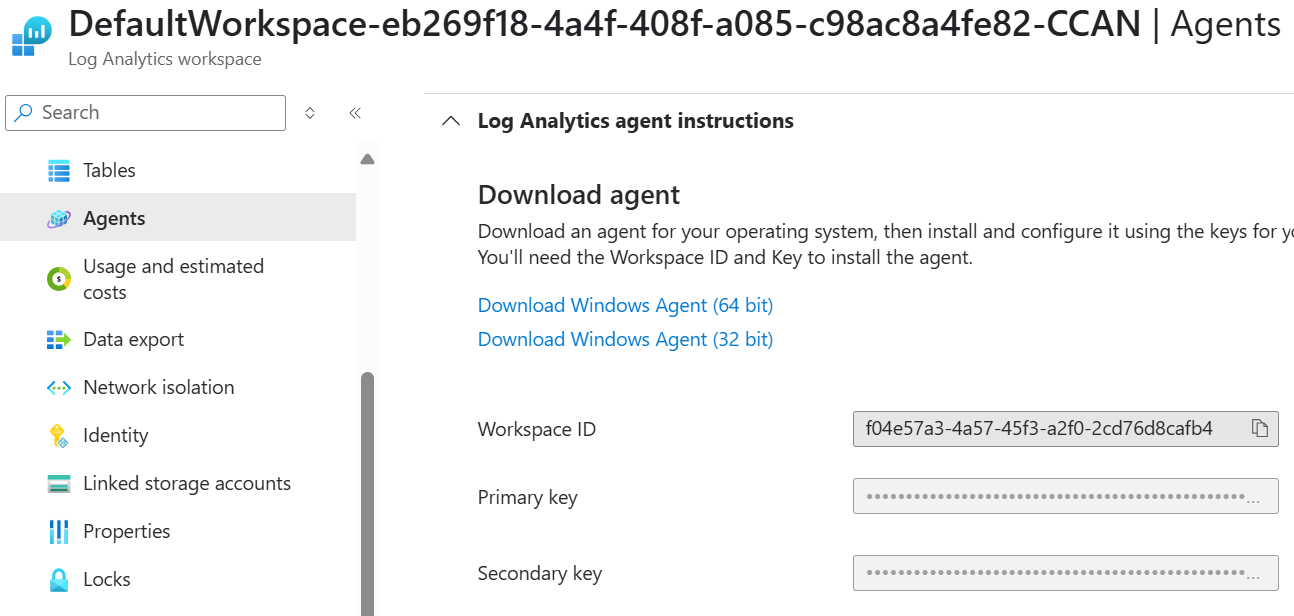Collapse the sidebar with double chevron

click(354, 113)
